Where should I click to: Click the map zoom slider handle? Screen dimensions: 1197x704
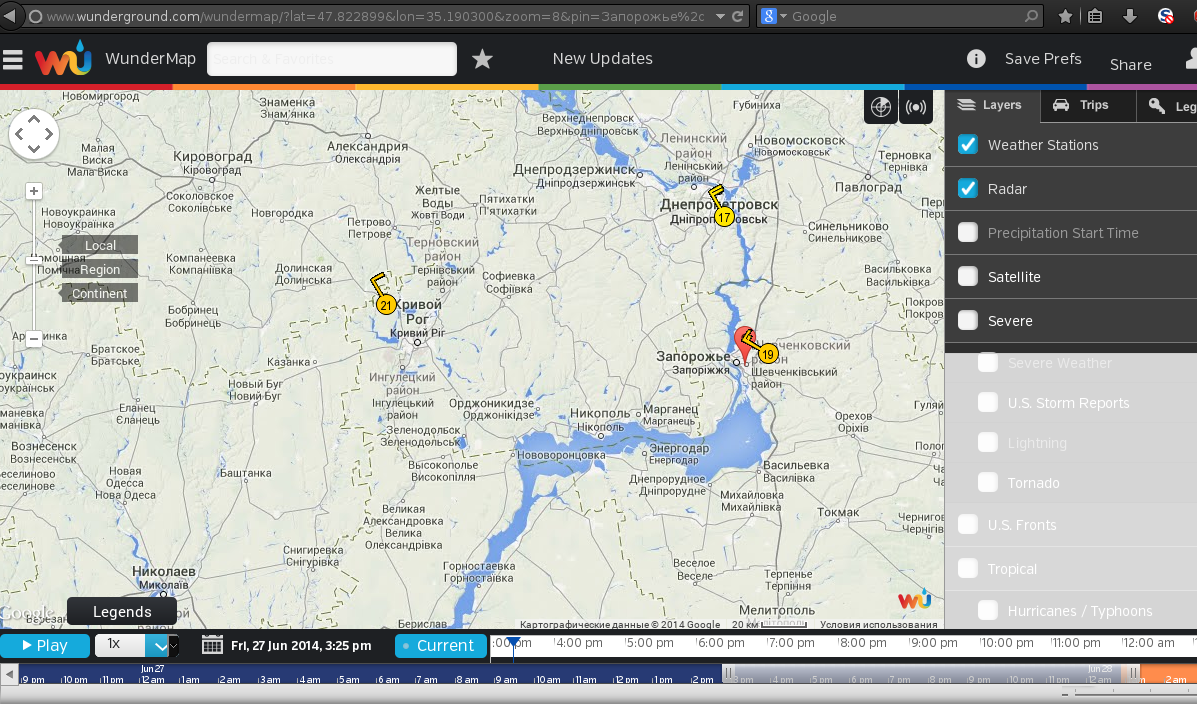coord(34,260)
